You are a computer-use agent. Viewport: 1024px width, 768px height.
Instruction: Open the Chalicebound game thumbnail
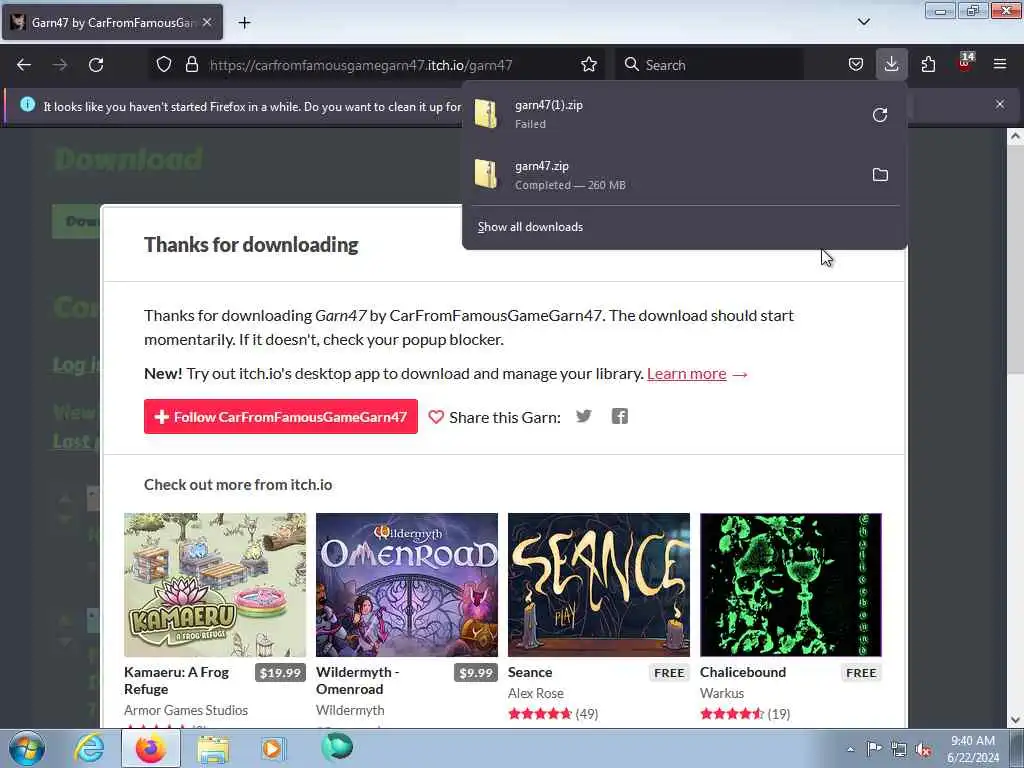(791, 584)
